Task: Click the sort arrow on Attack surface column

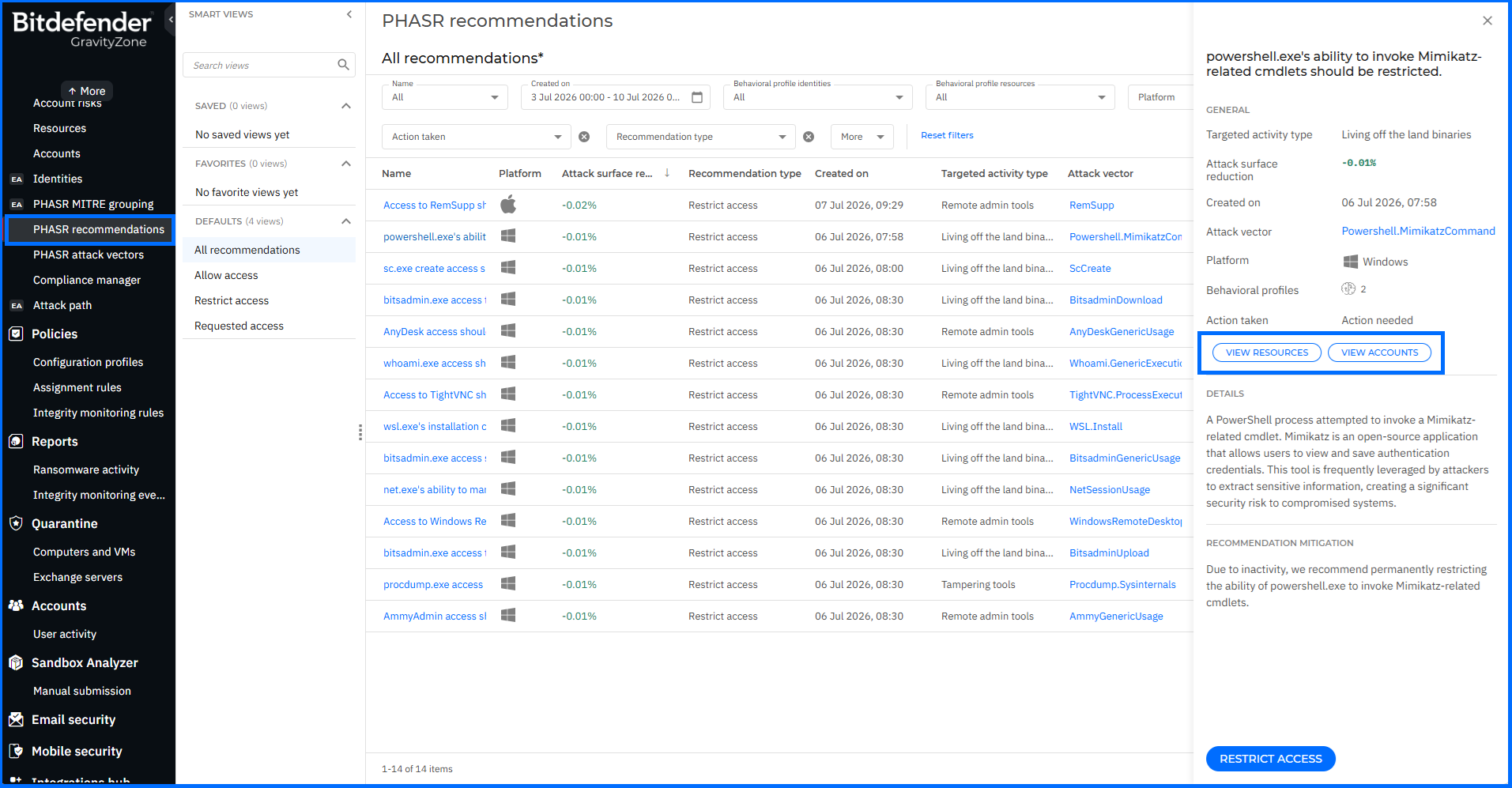Action: [667, 172]
